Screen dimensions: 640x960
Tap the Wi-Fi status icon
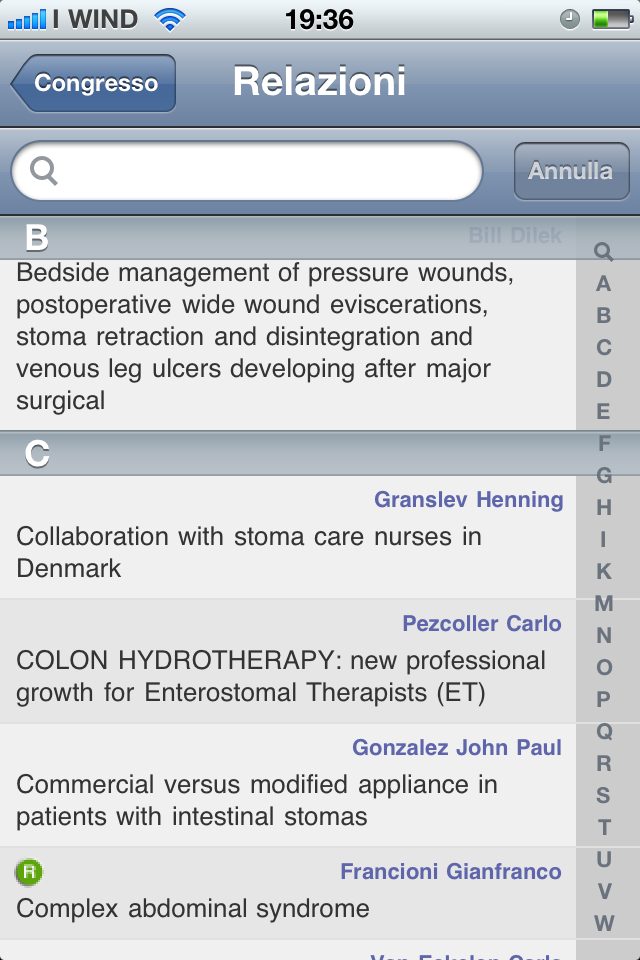pyautogui.click(x=170, y=18)
